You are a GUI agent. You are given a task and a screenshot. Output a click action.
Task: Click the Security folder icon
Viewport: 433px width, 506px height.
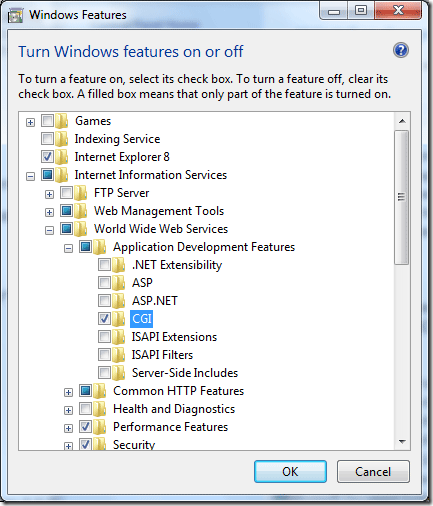100,444
